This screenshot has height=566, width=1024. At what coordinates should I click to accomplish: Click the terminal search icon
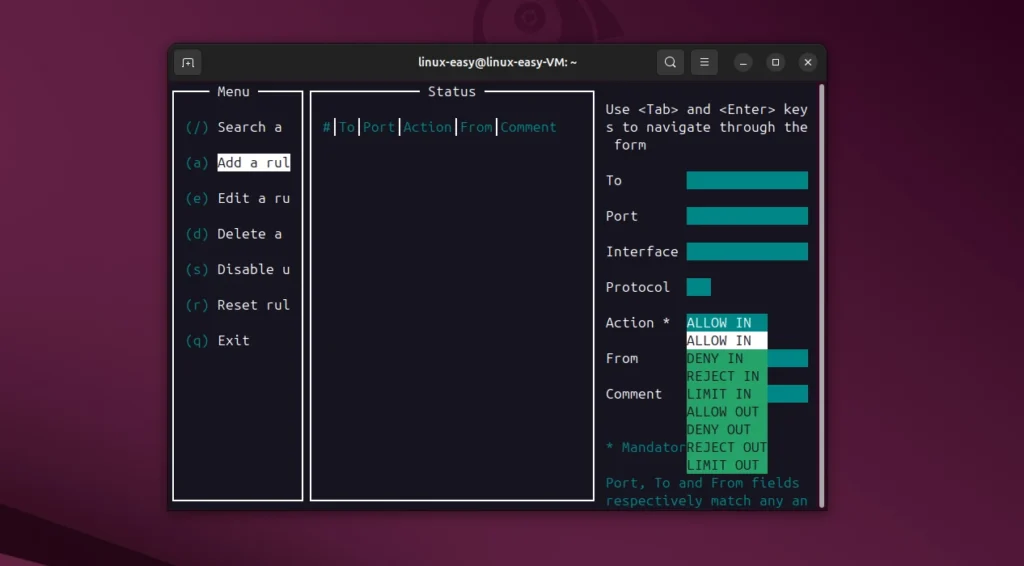tap(670, 63)
